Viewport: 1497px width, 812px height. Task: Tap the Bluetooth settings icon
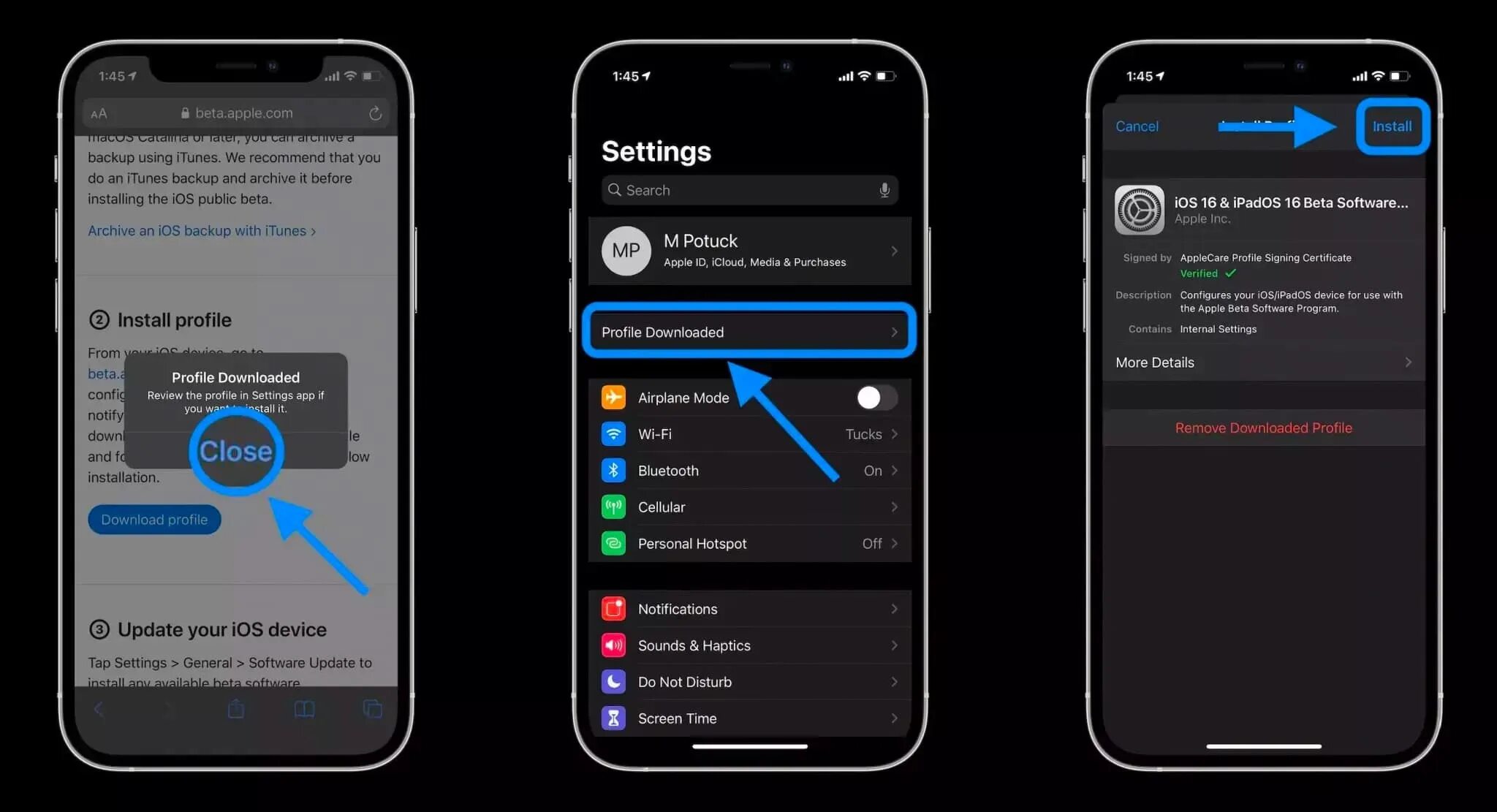613,470
